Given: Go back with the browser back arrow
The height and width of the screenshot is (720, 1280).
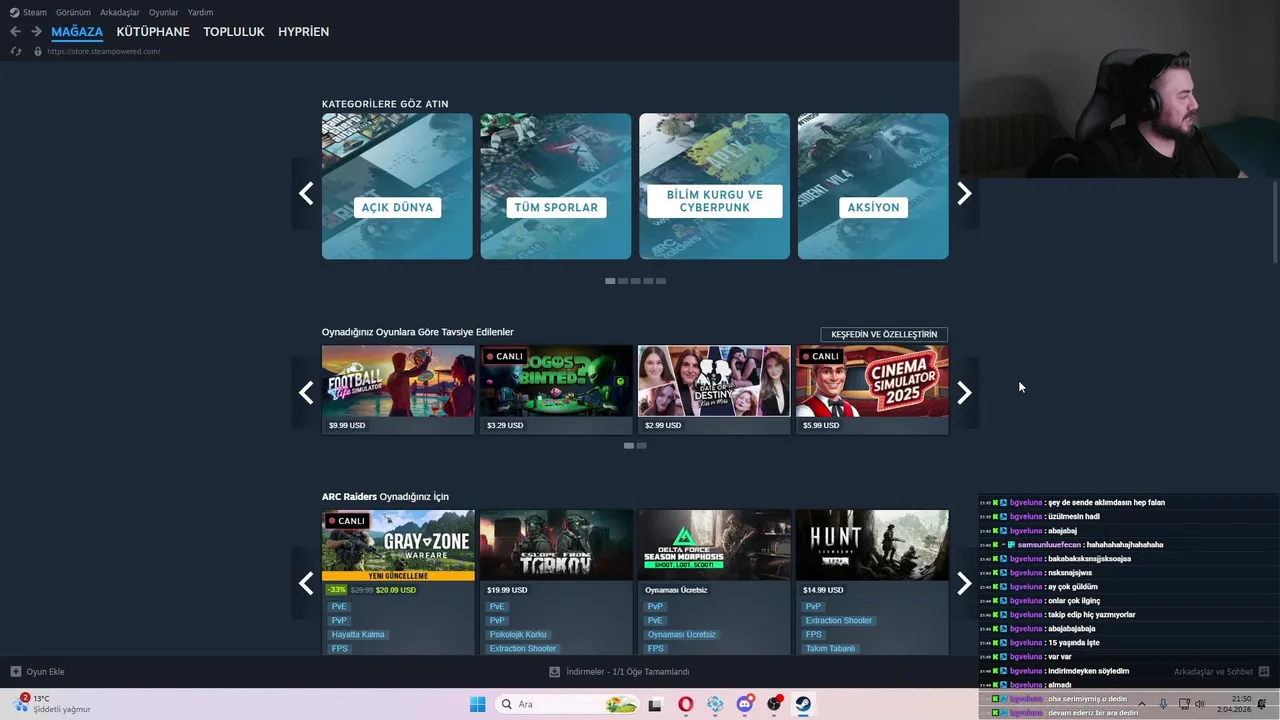Looking at the screenshot, I should (15, 32).
